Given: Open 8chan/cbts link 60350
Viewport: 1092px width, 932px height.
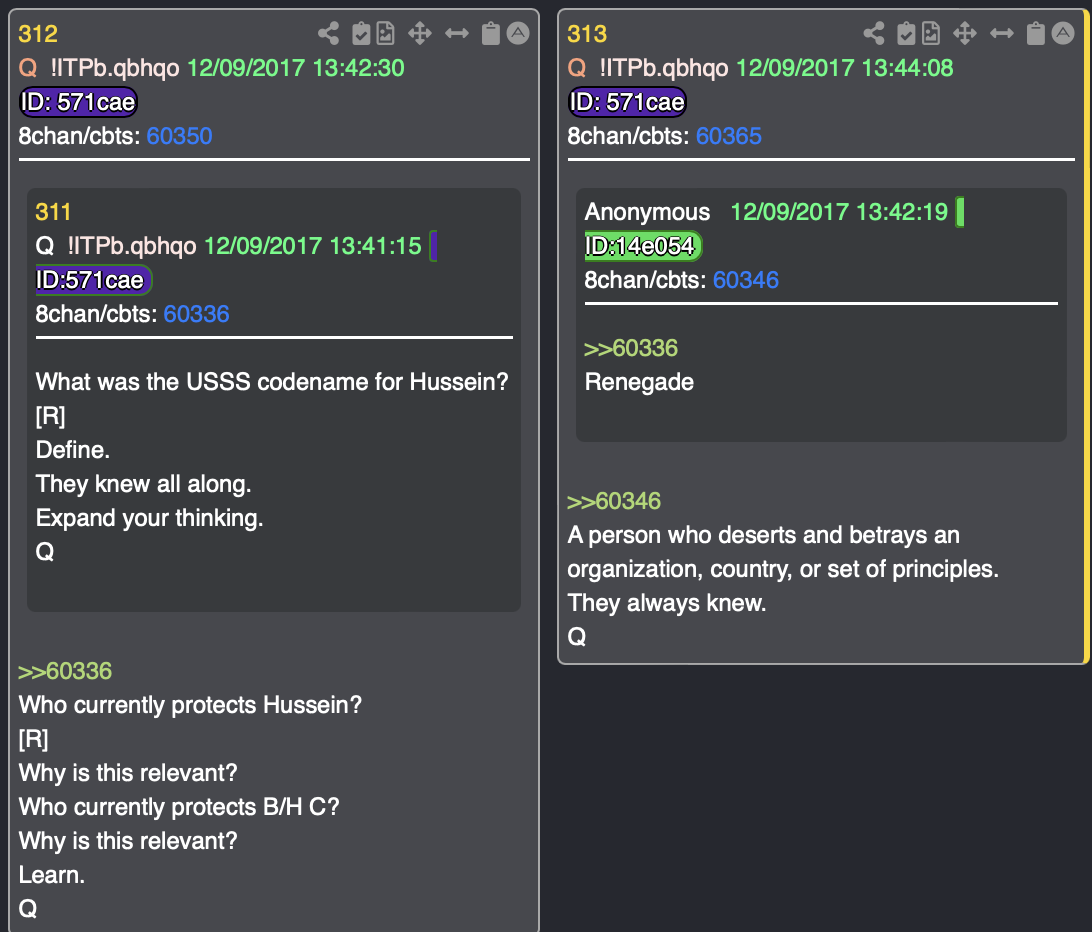Looking at the screenshot, I should [179, 136].
